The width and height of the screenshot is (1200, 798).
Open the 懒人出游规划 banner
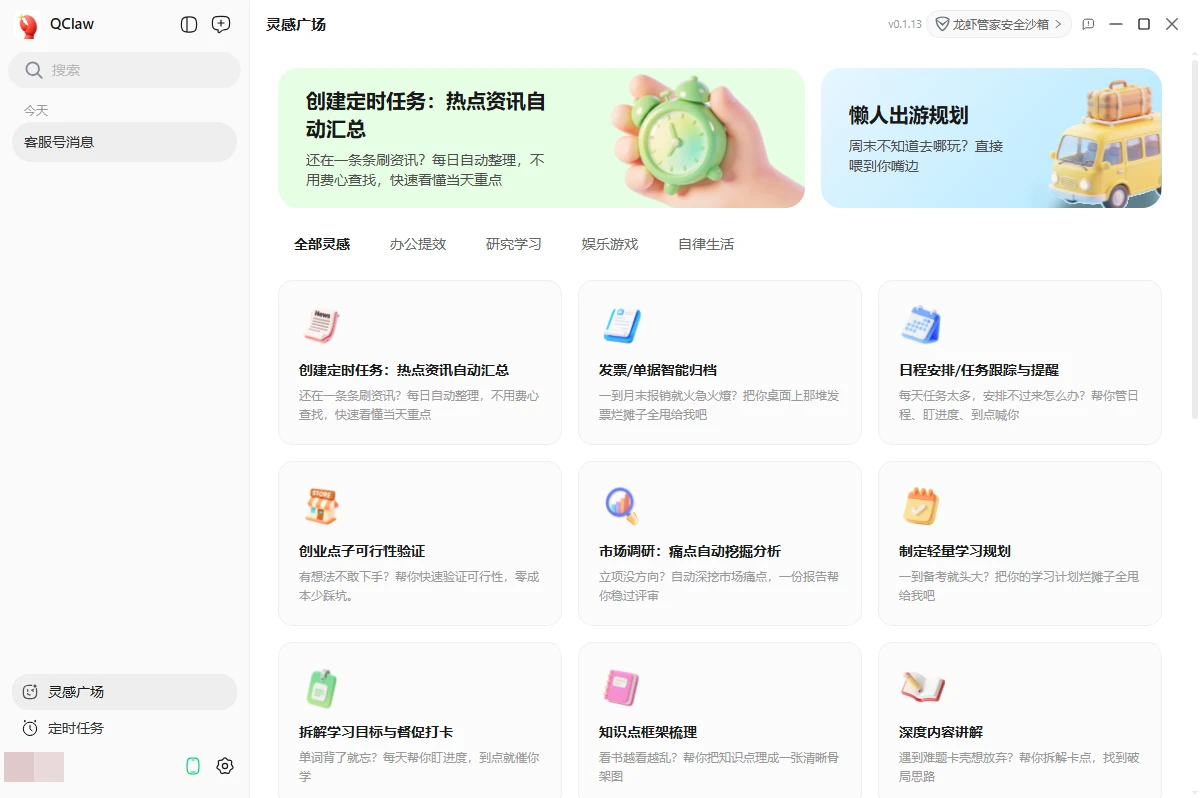point(992,140)
